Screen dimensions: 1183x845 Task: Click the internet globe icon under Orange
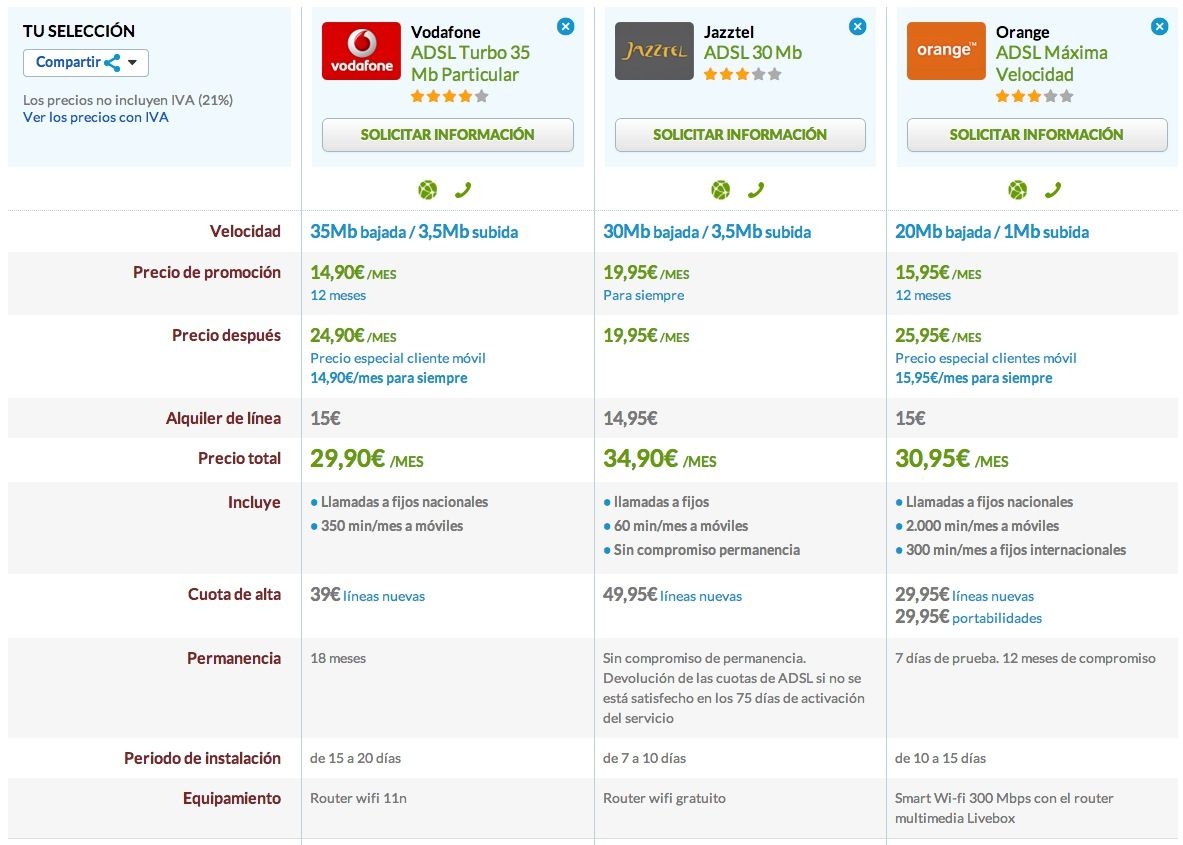(x=1018, y=190)
